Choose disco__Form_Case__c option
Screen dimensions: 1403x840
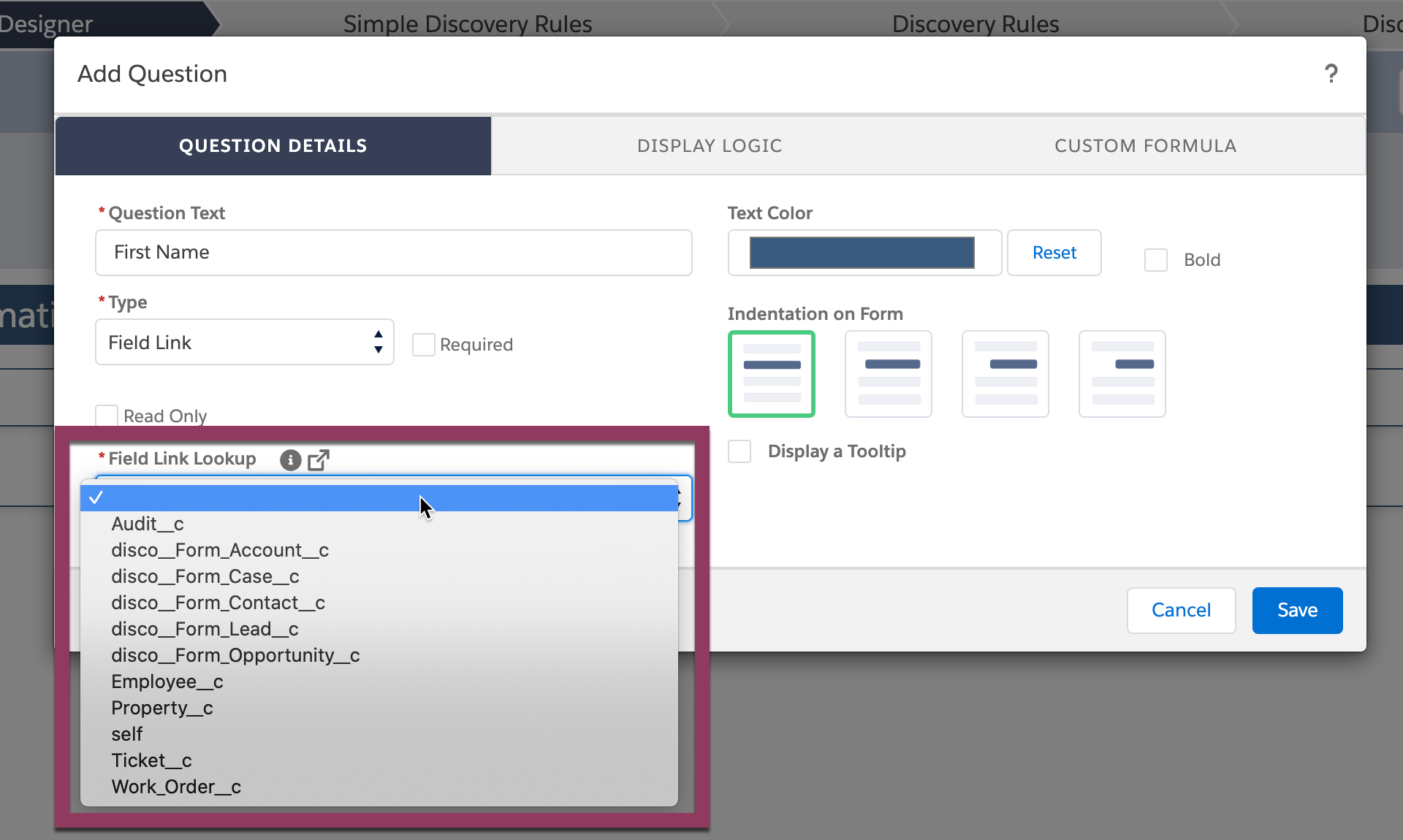tap(379, 576)
